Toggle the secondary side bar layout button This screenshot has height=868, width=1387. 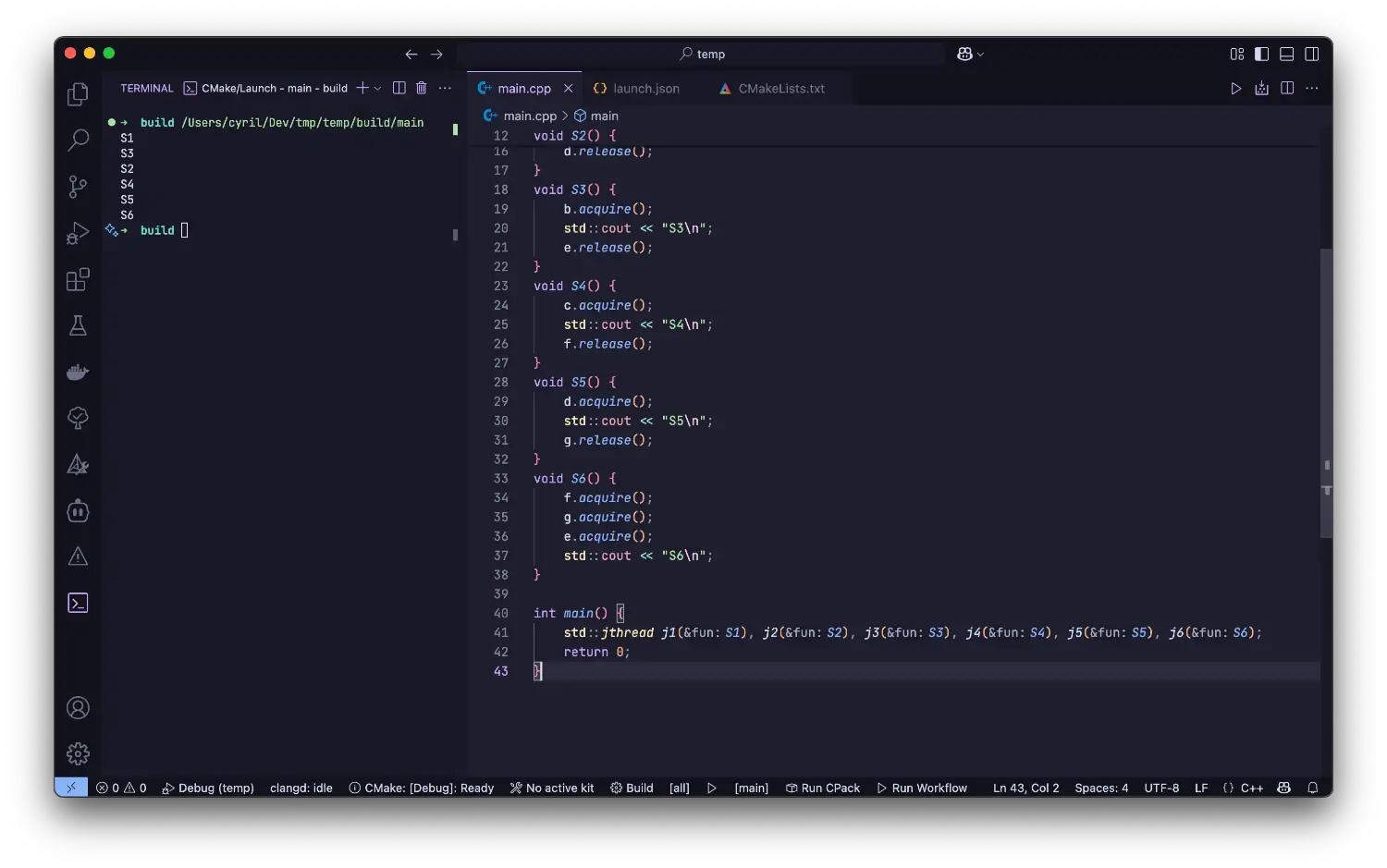click(x=1311, y=55)
